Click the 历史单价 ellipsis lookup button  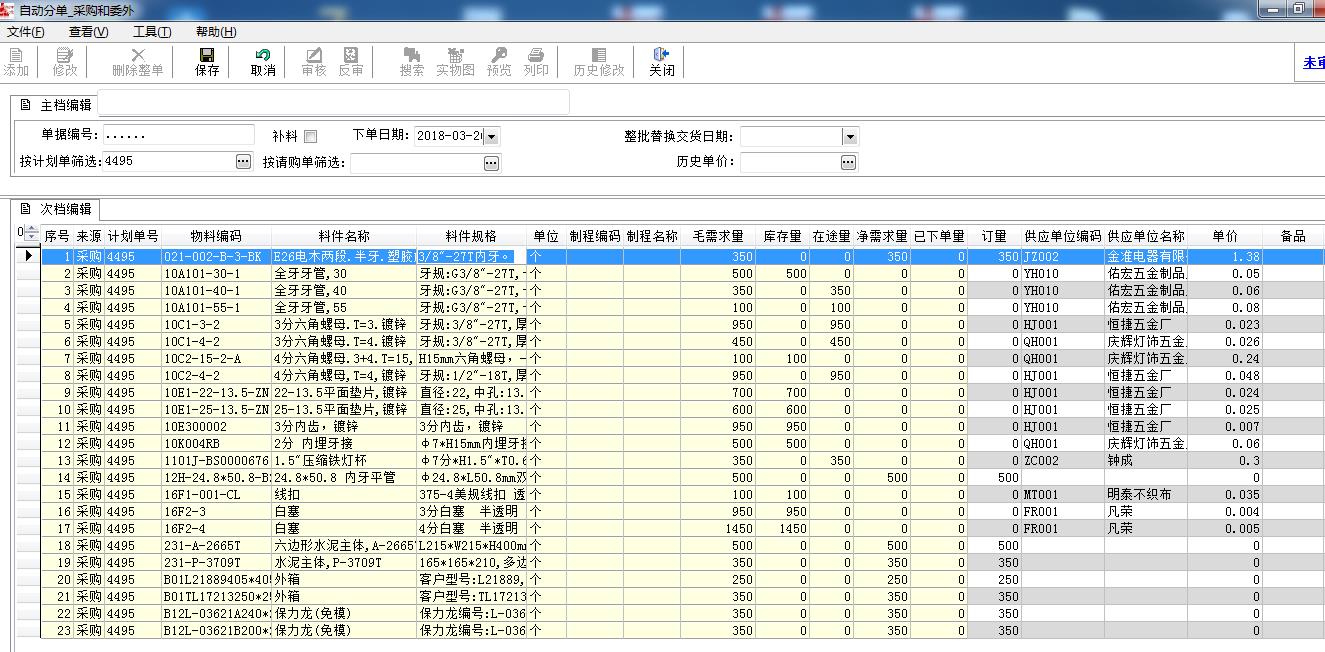coord(848,161)
